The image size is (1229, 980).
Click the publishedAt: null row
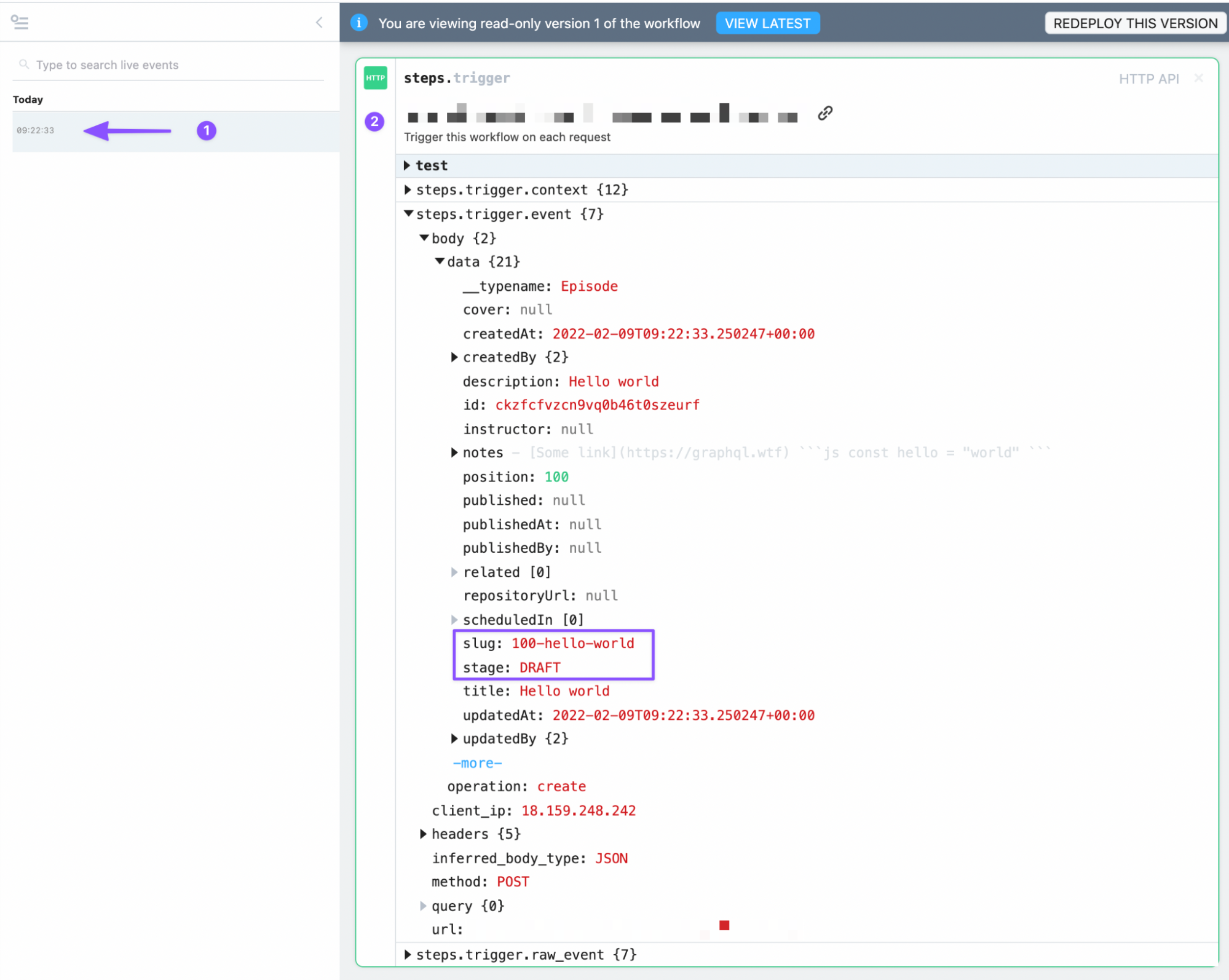point(532,524)
